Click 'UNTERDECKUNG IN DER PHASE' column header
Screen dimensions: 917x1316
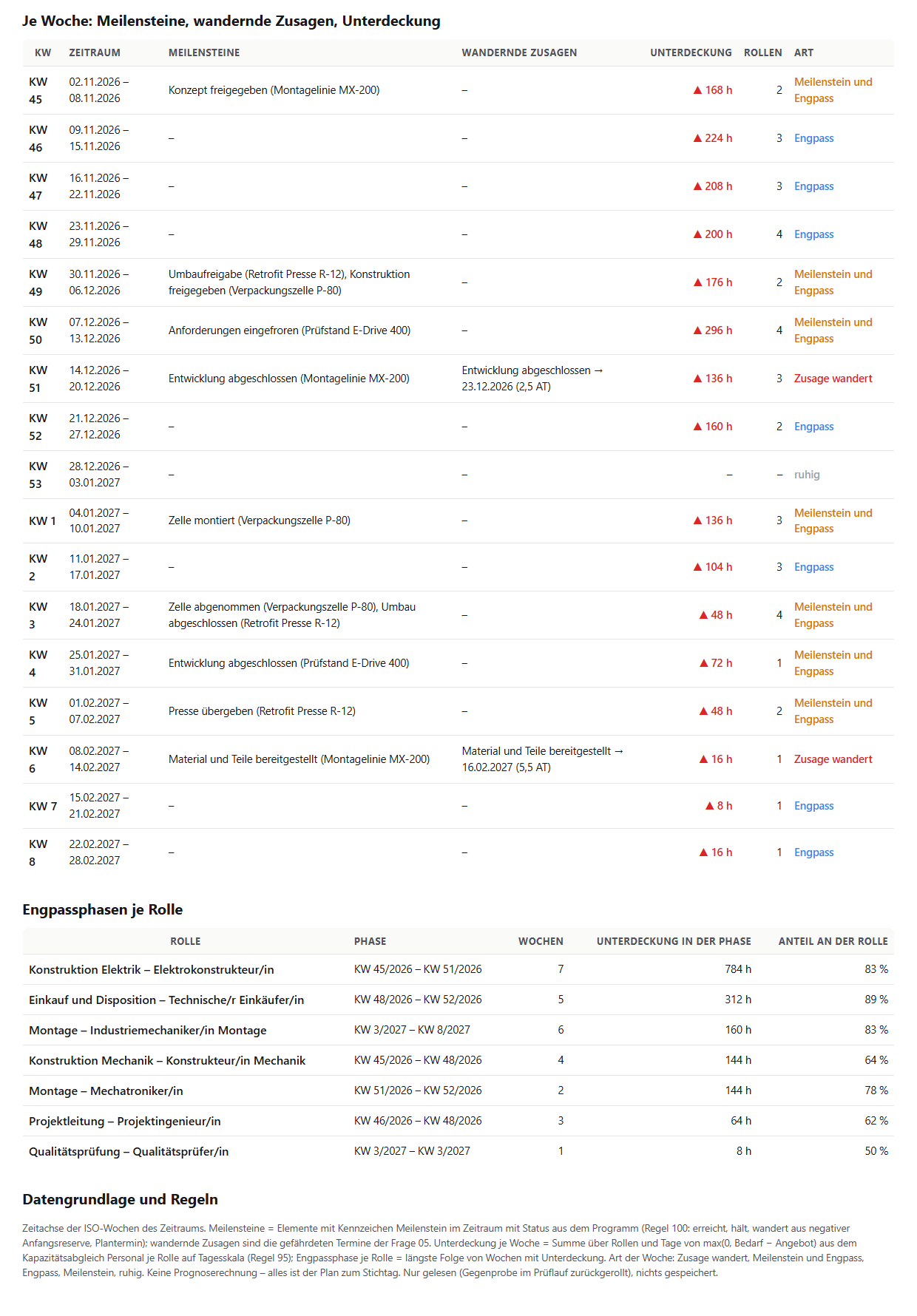674,941
